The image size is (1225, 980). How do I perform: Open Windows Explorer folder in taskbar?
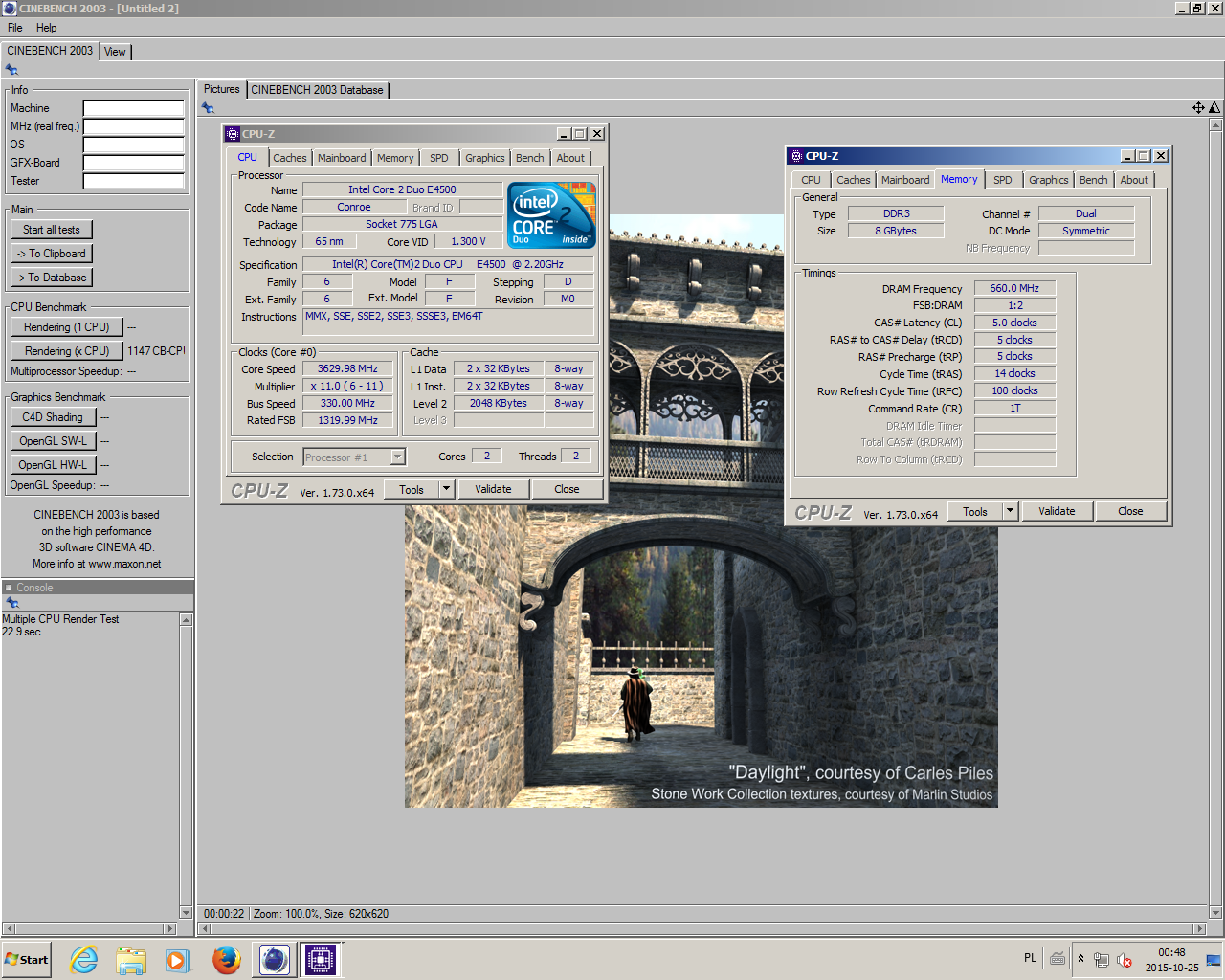tap(131, 959)
